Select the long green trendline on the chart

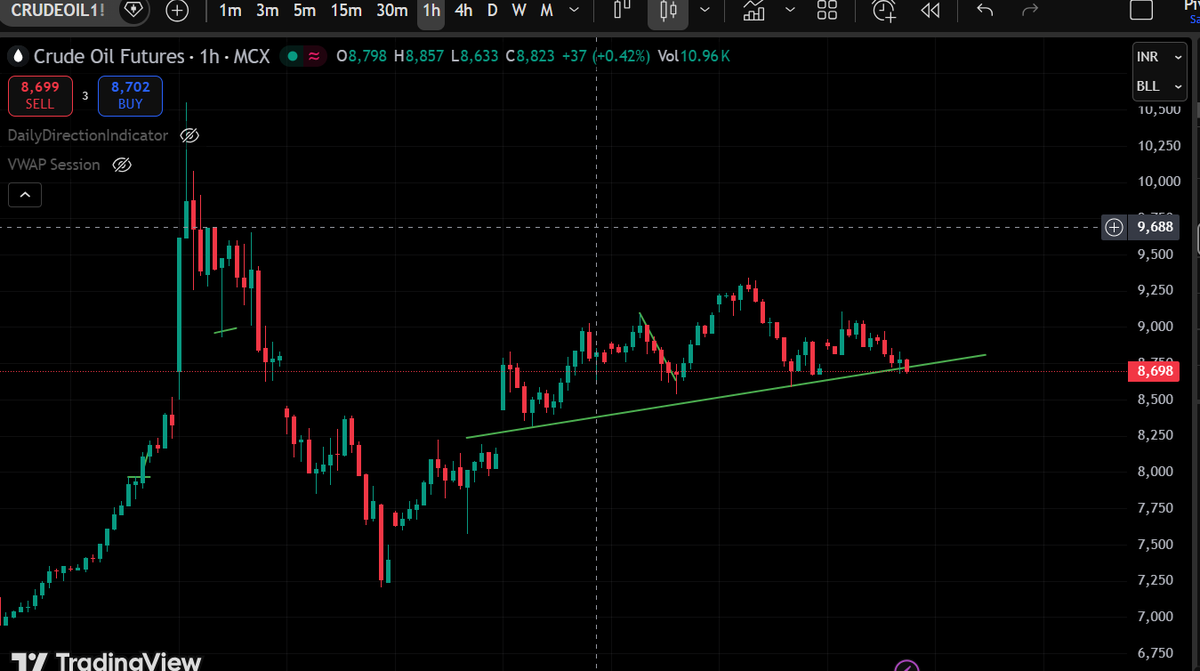click(x=726, y=396)
